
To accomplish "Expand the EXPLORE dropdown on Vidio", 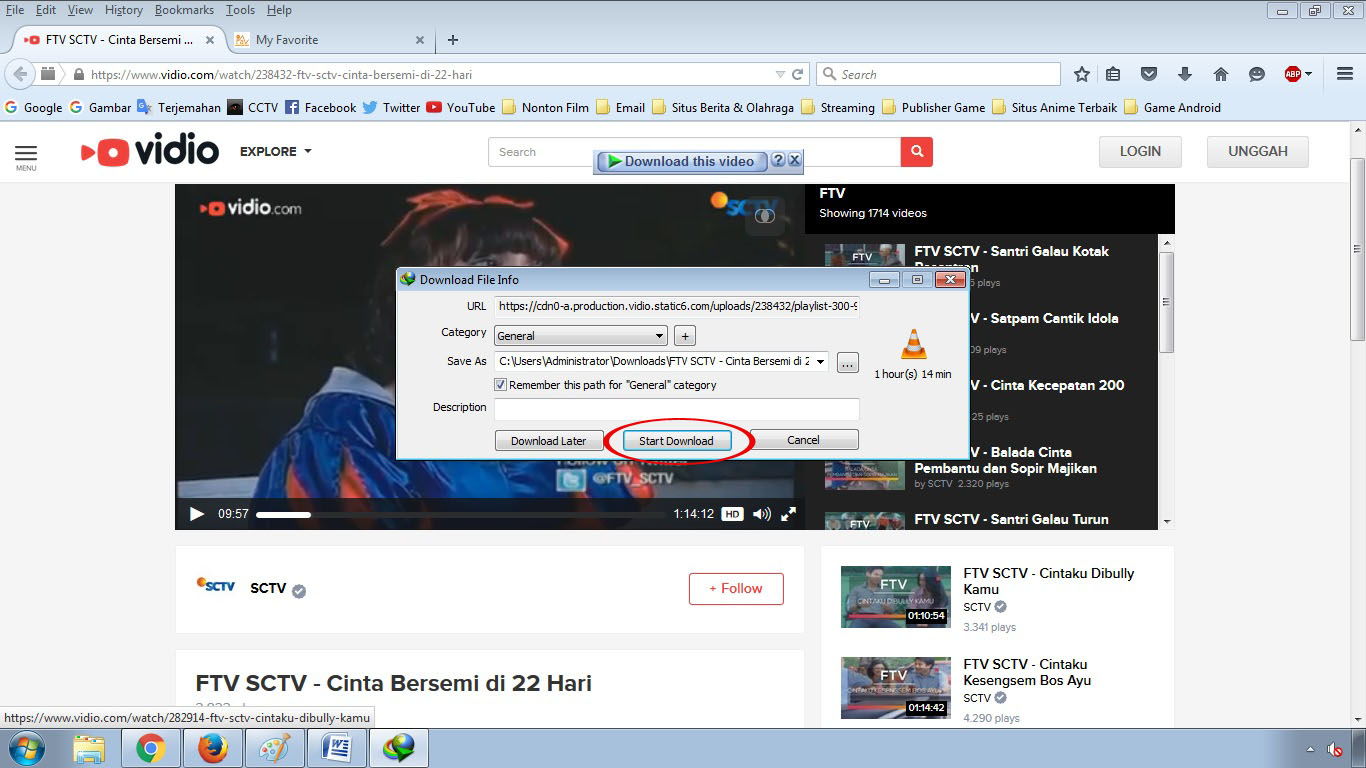I will (x=276, y=151).
